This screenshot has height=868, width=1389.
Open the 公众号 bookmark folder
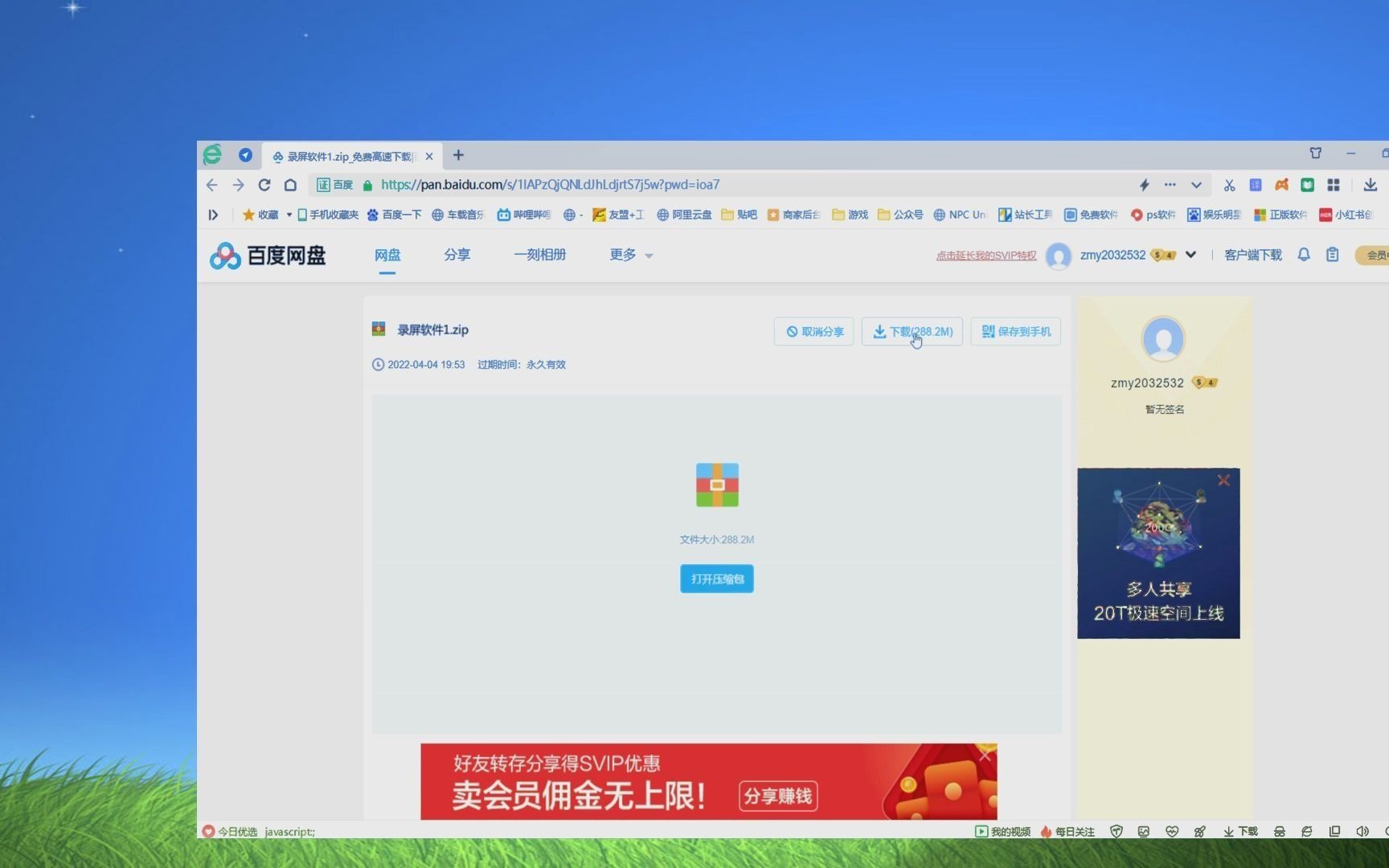click(x=901, y=215)
